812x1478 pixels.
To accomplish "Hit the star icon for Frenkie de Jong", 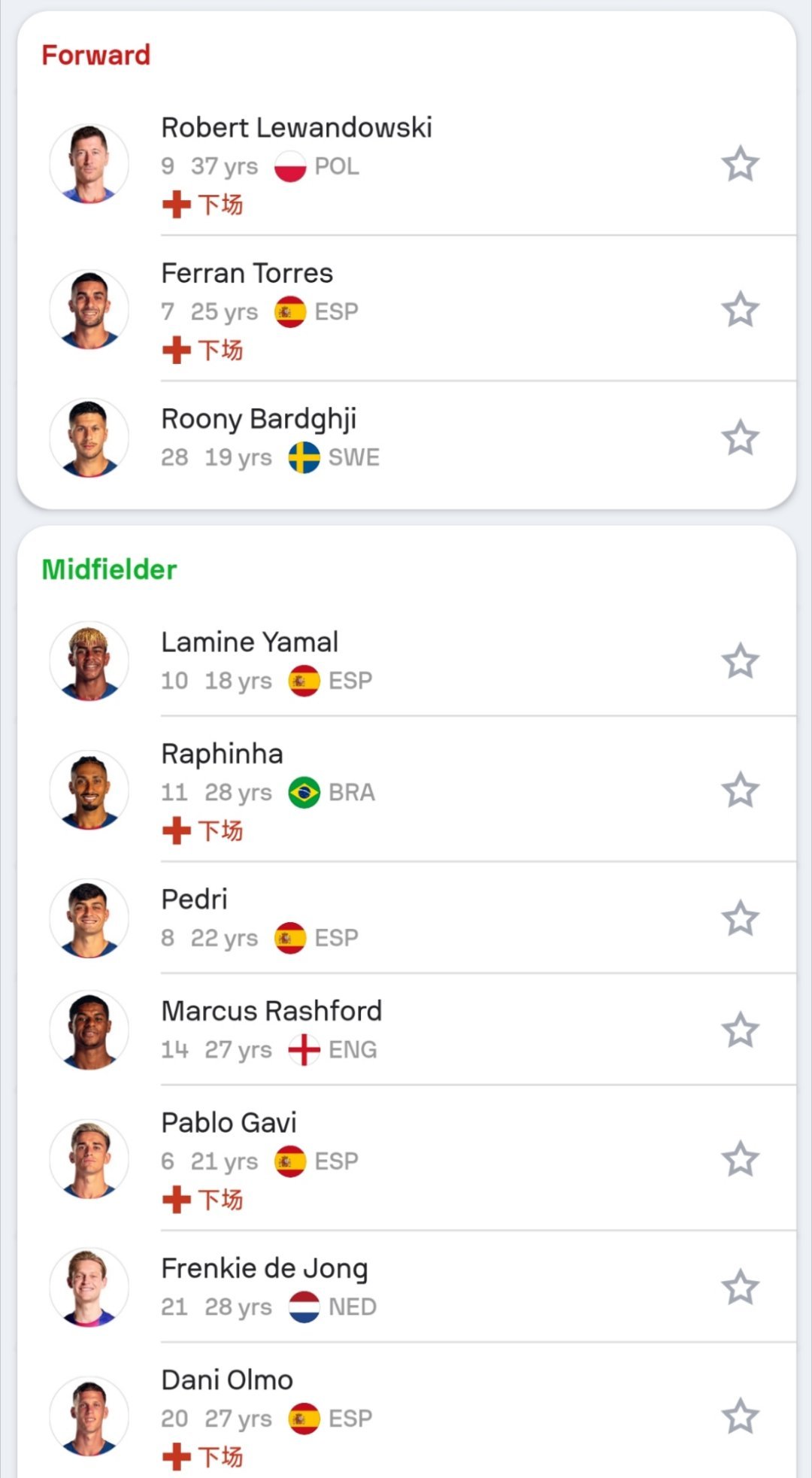I will pyautogui.click(x=740, y=1288).
